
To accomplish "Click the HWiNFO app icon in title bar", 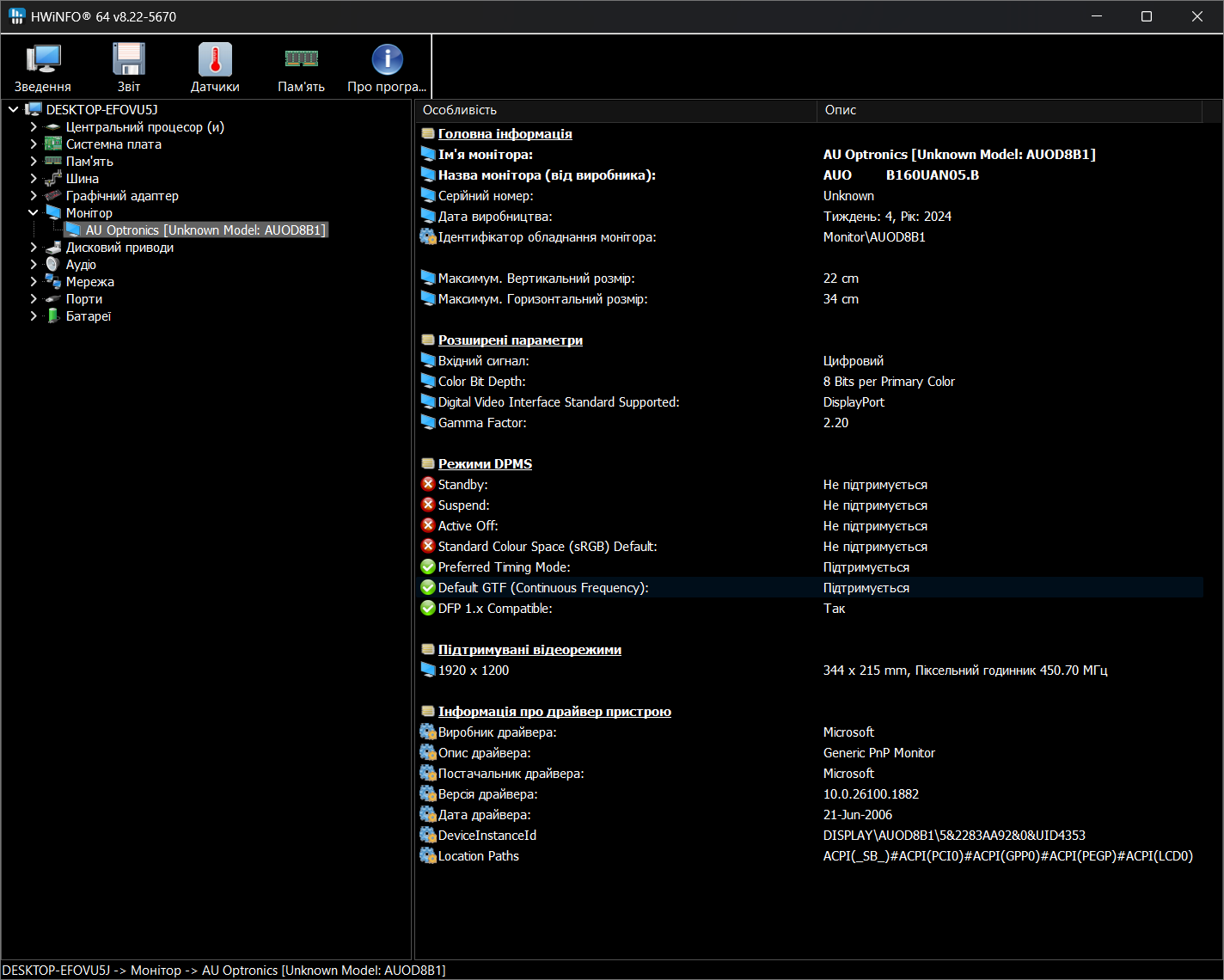I will (x=16, y=16).
